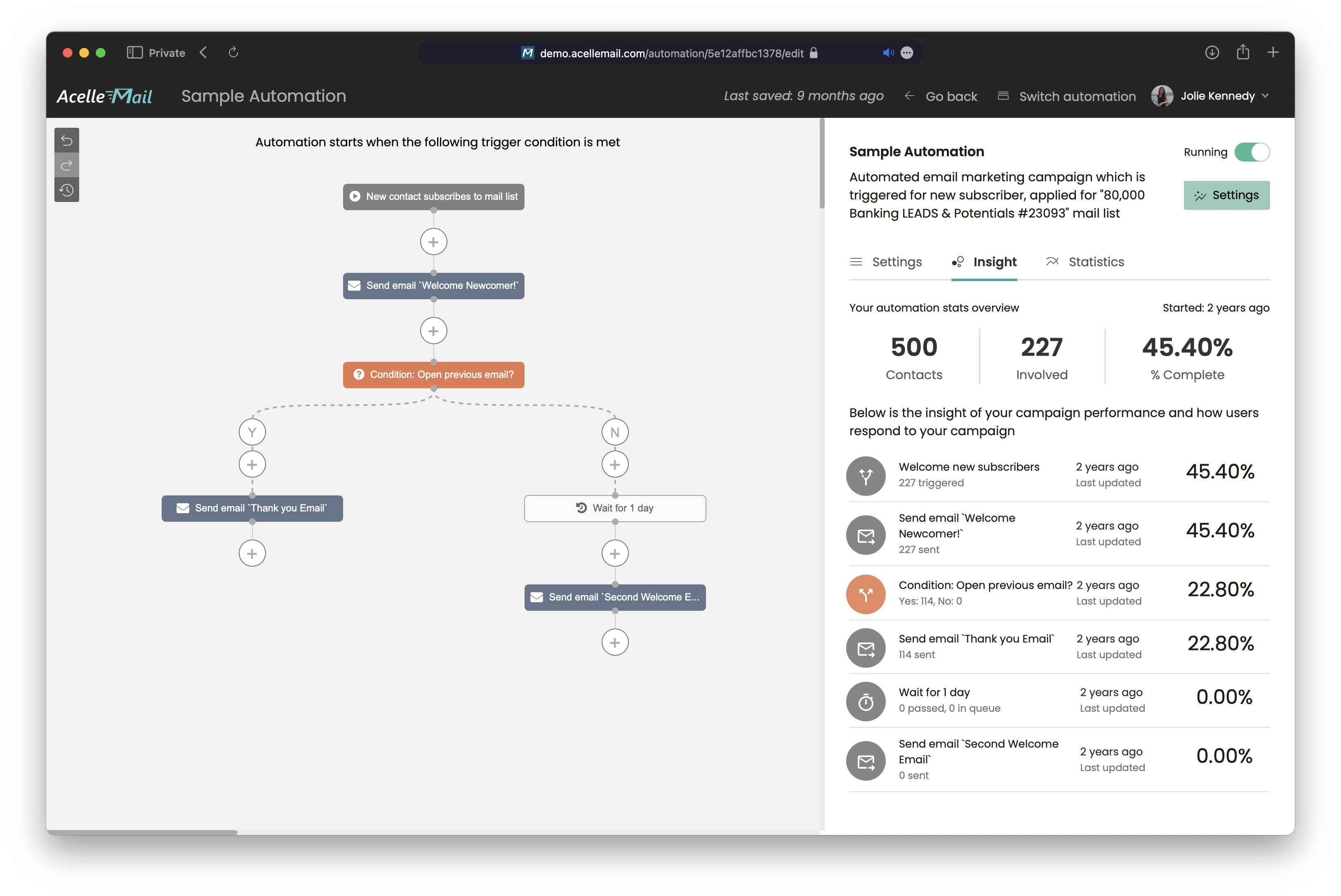Click the horizontal scrollbar under the canvas
Viewport: 1341px width, 896px height.
click(142, 832)
